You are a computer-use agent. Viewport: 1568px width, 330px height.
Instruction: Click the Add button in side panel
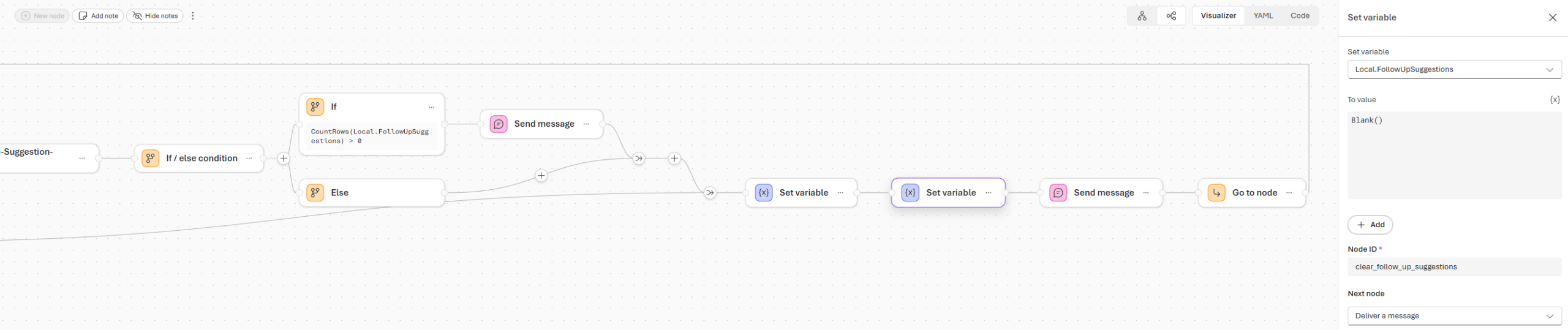1370,225
